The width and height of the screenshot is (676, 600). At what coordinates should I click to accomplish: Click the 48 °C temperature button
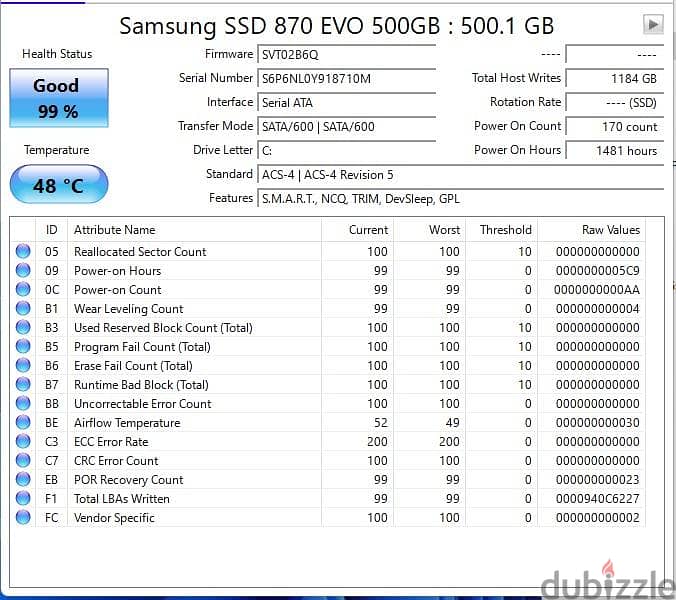(x=59, y=184)
